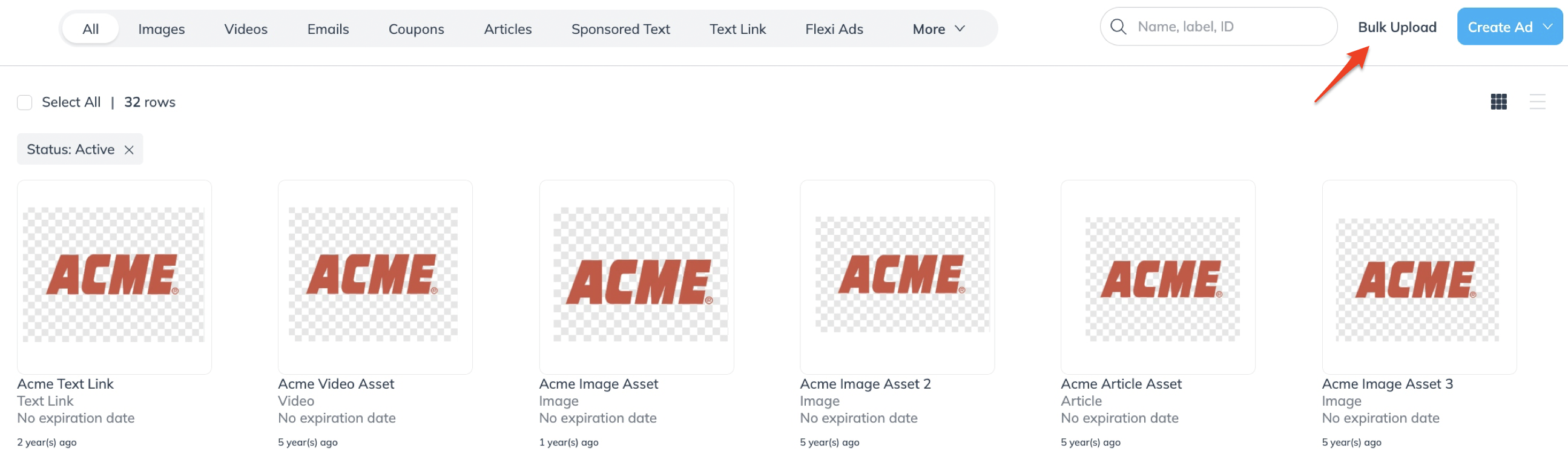The height and width of the screenshot is (471, 1568).
Task: Tick the Select All checkbox
Action: [24, 102]
